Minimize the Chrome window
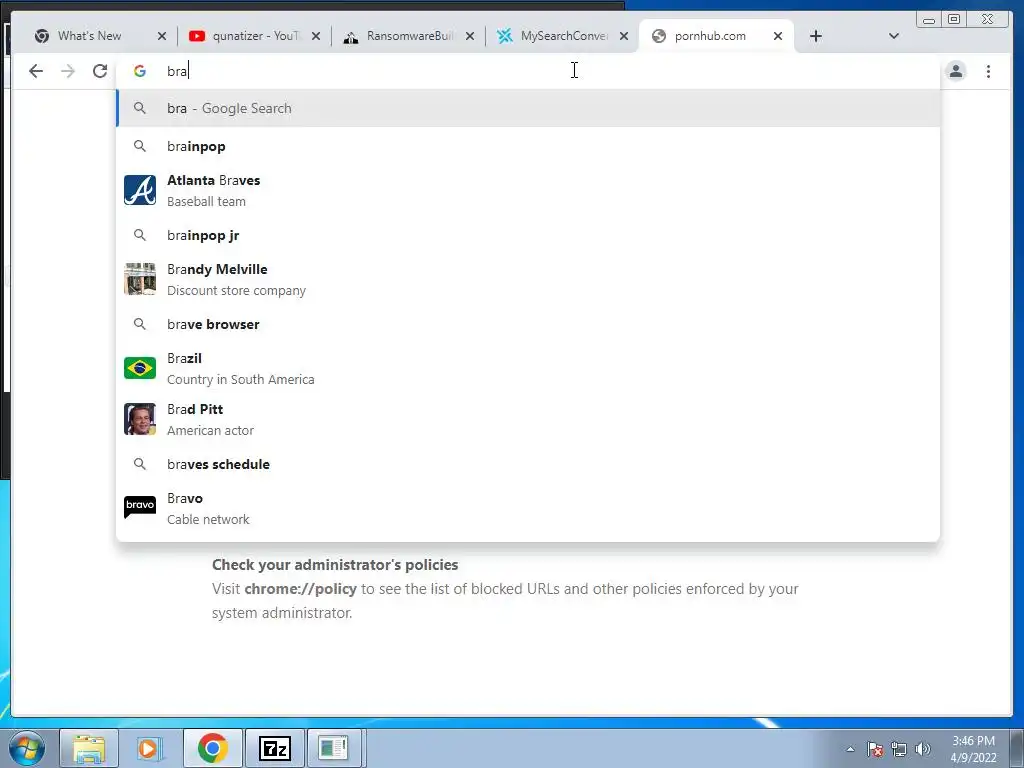This screenshot has height=768, width=1024. click(x=929, y=20)
